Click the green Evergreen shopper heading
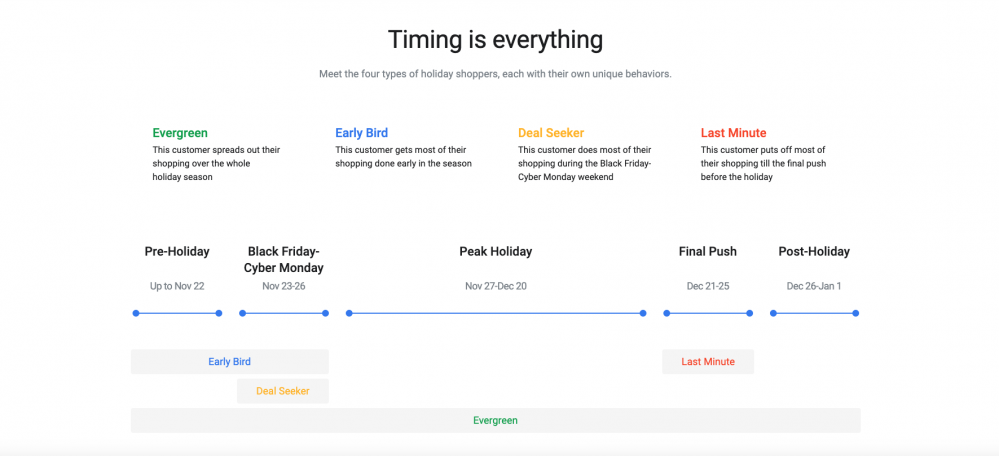 coord(180,133)
